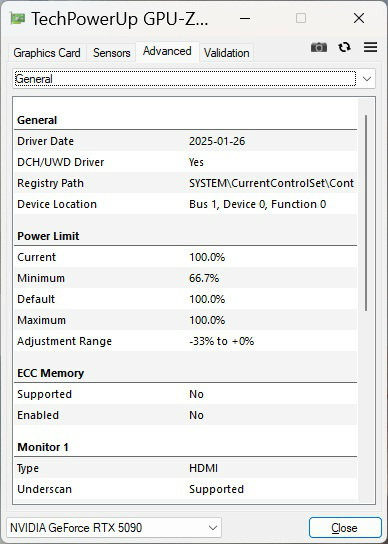Click the DCH/UWD Driver row
Screen dimensions: 388x544
[x=185, y=162]
